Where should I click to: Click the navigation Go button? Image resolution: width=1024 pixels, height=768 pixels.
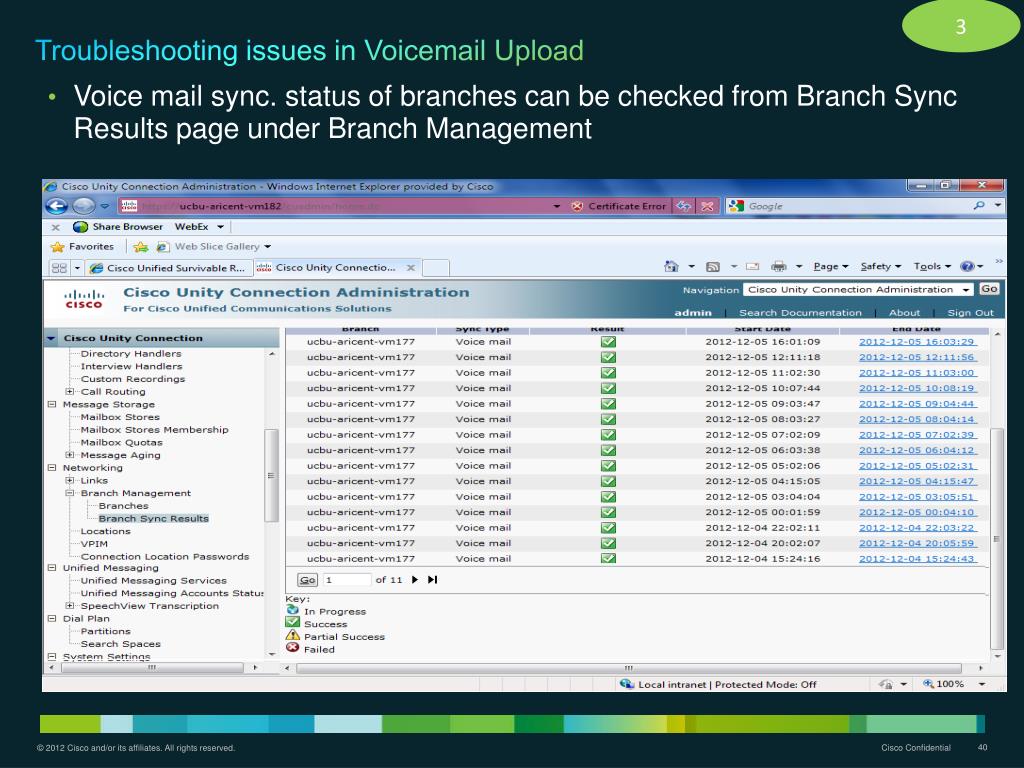pos(989,289)
